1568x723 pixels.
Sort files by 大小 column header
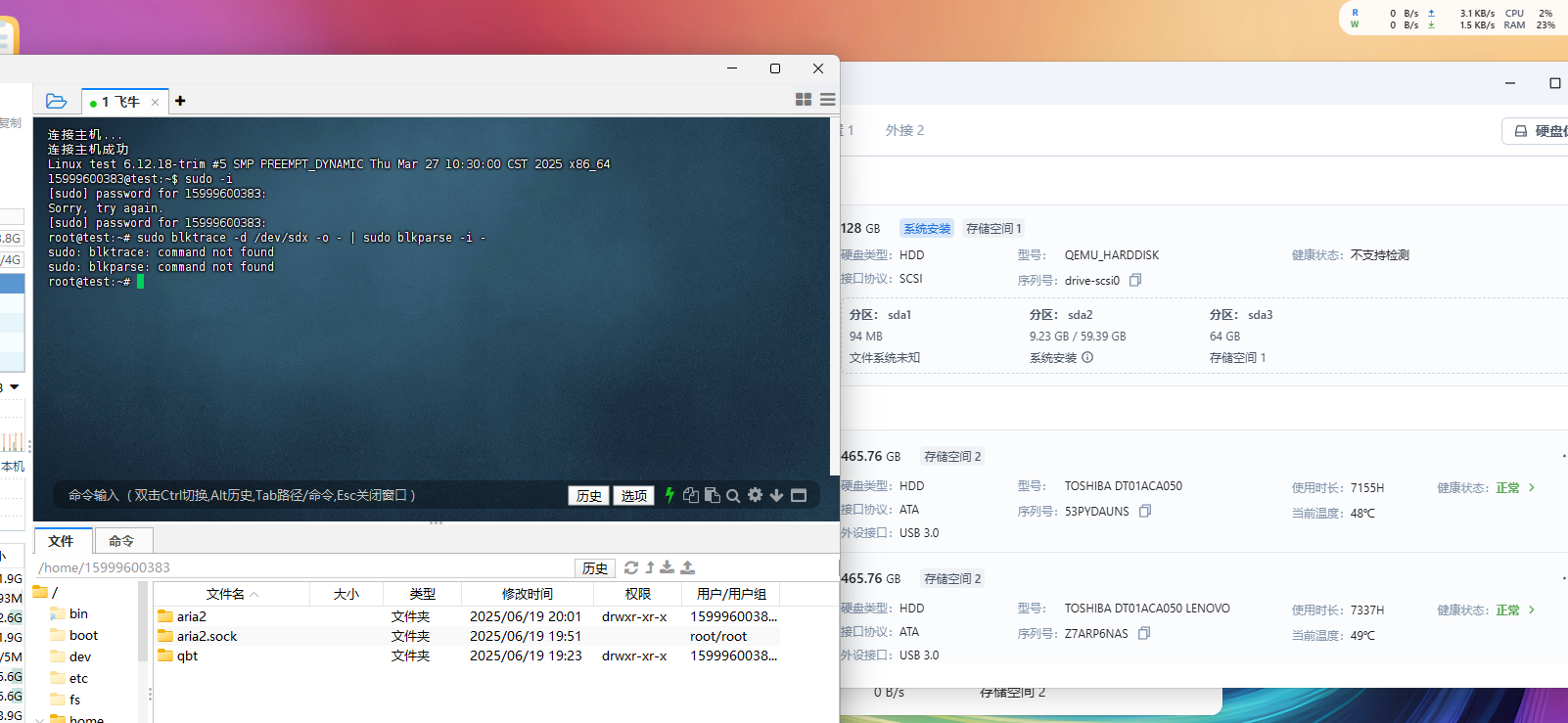[346, 594]
